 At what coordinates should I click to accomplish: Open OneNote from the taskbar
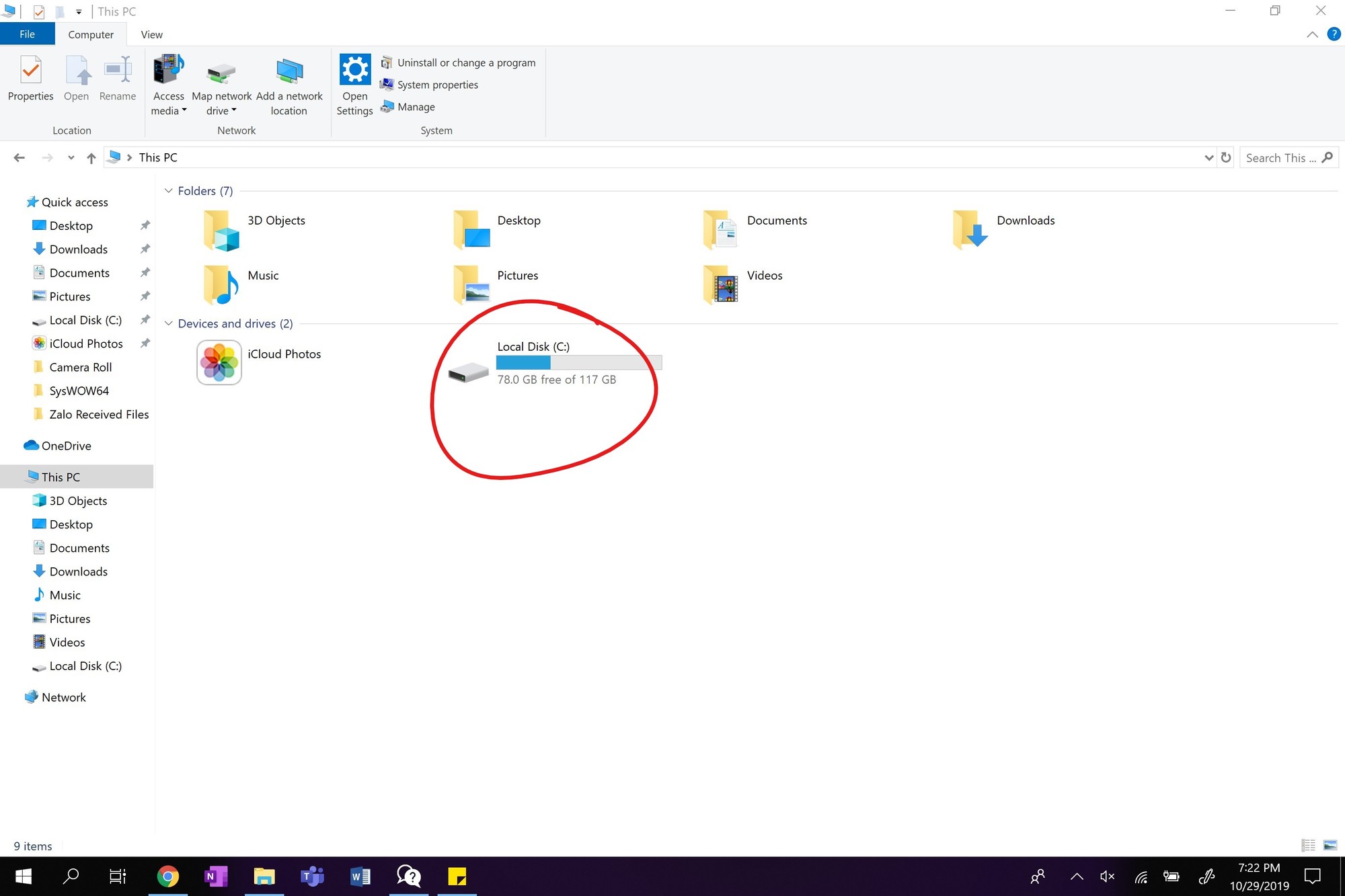coord(216,877)
